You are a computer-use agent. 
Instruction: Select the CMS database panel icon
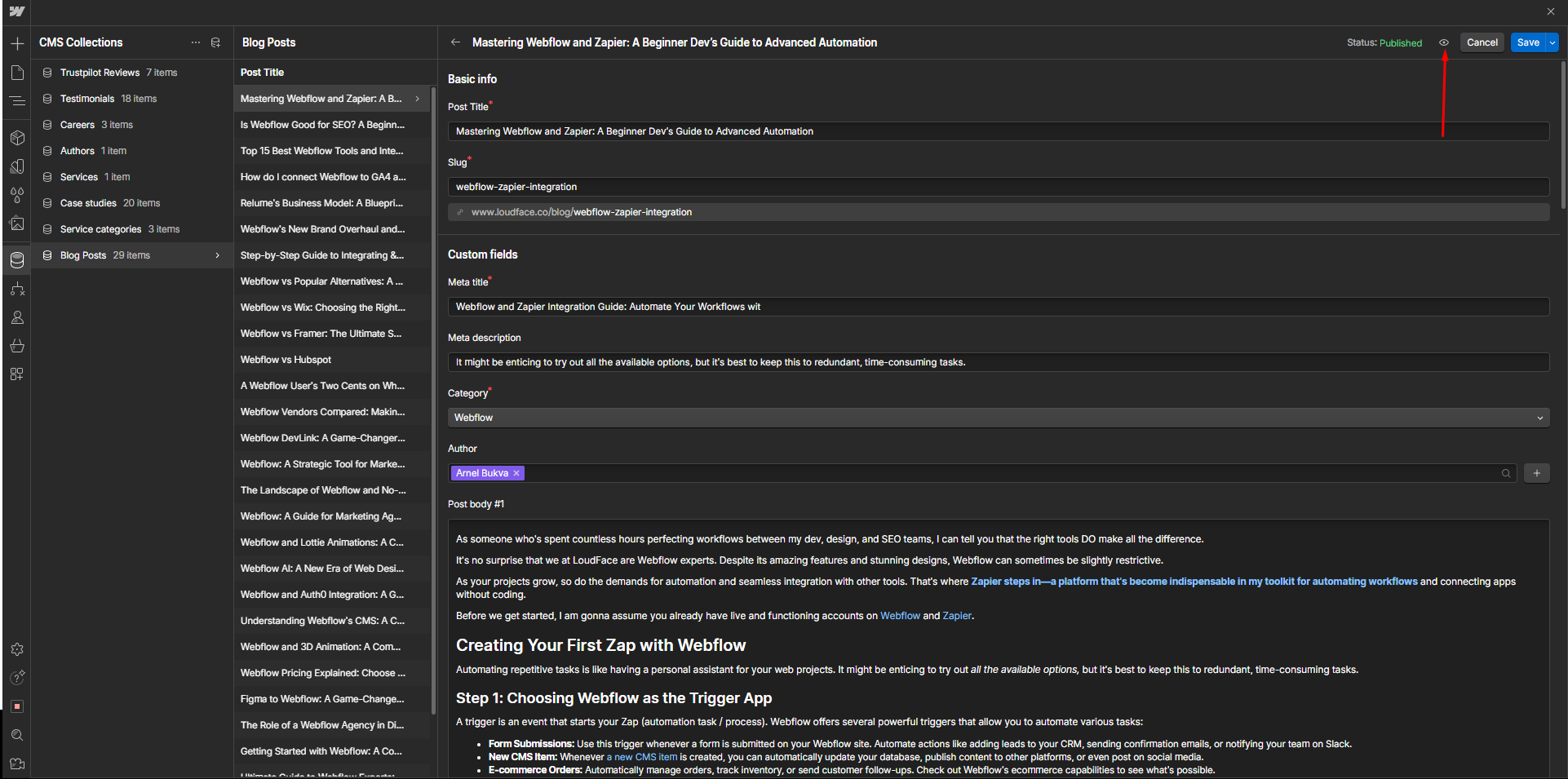coord(17,260)
